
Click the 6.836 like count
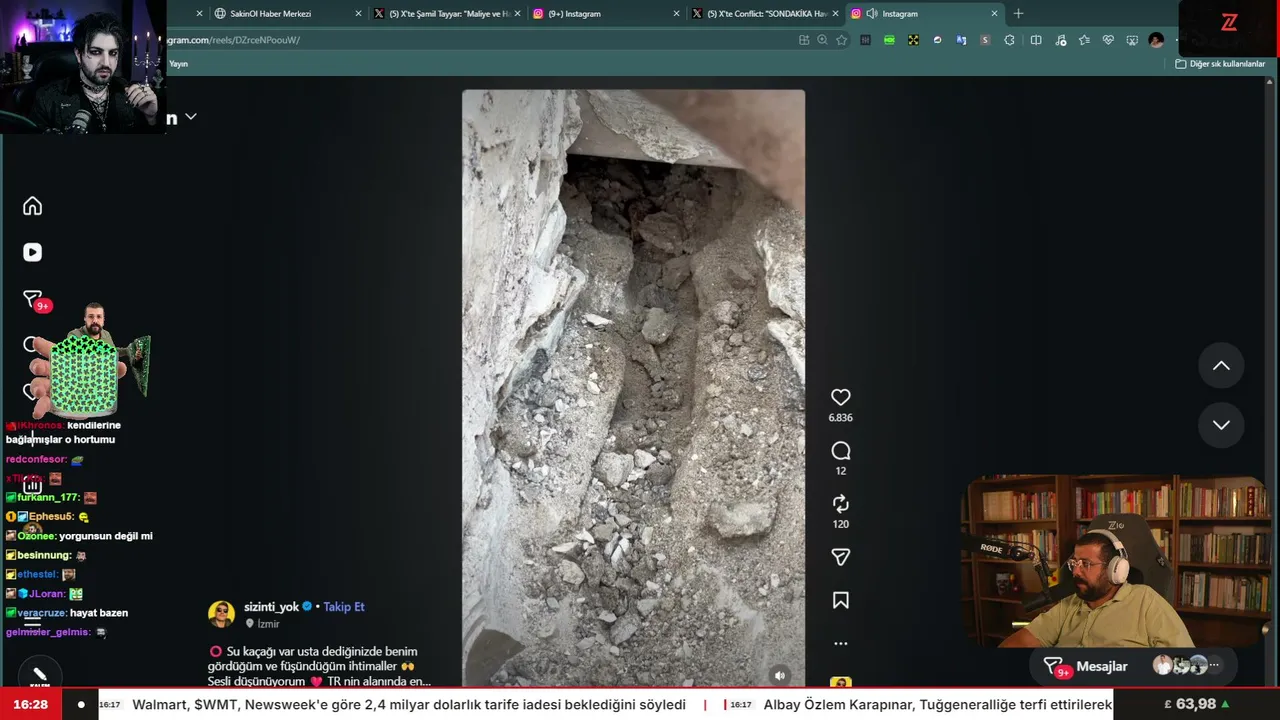coord(841,418)
